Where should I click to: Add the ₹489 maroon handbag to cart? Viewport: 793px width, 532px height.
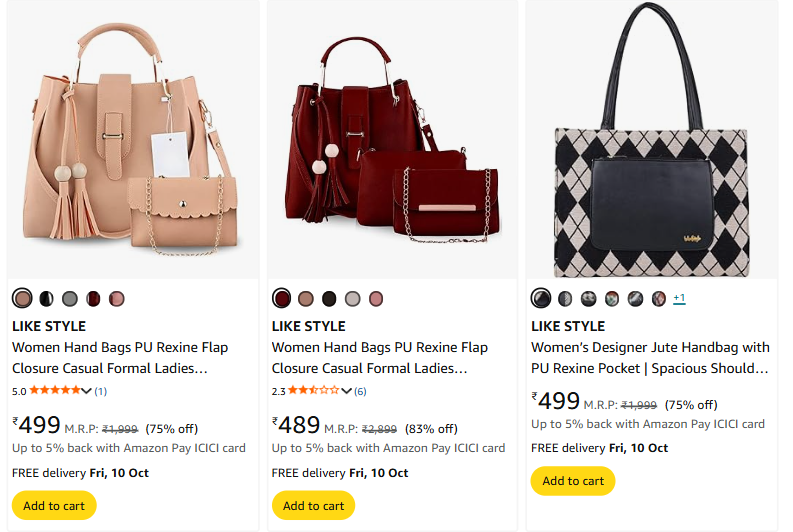(x=313, y=505)
